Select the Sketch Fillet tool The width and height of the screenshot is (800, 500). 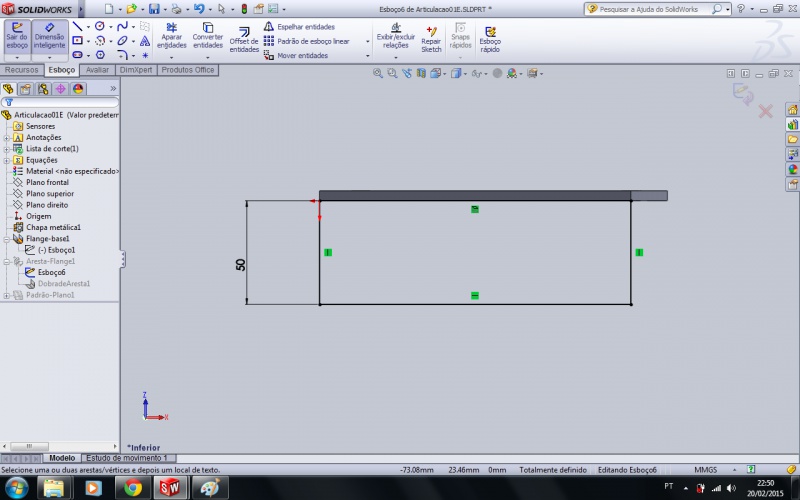[x=122, y=55]
